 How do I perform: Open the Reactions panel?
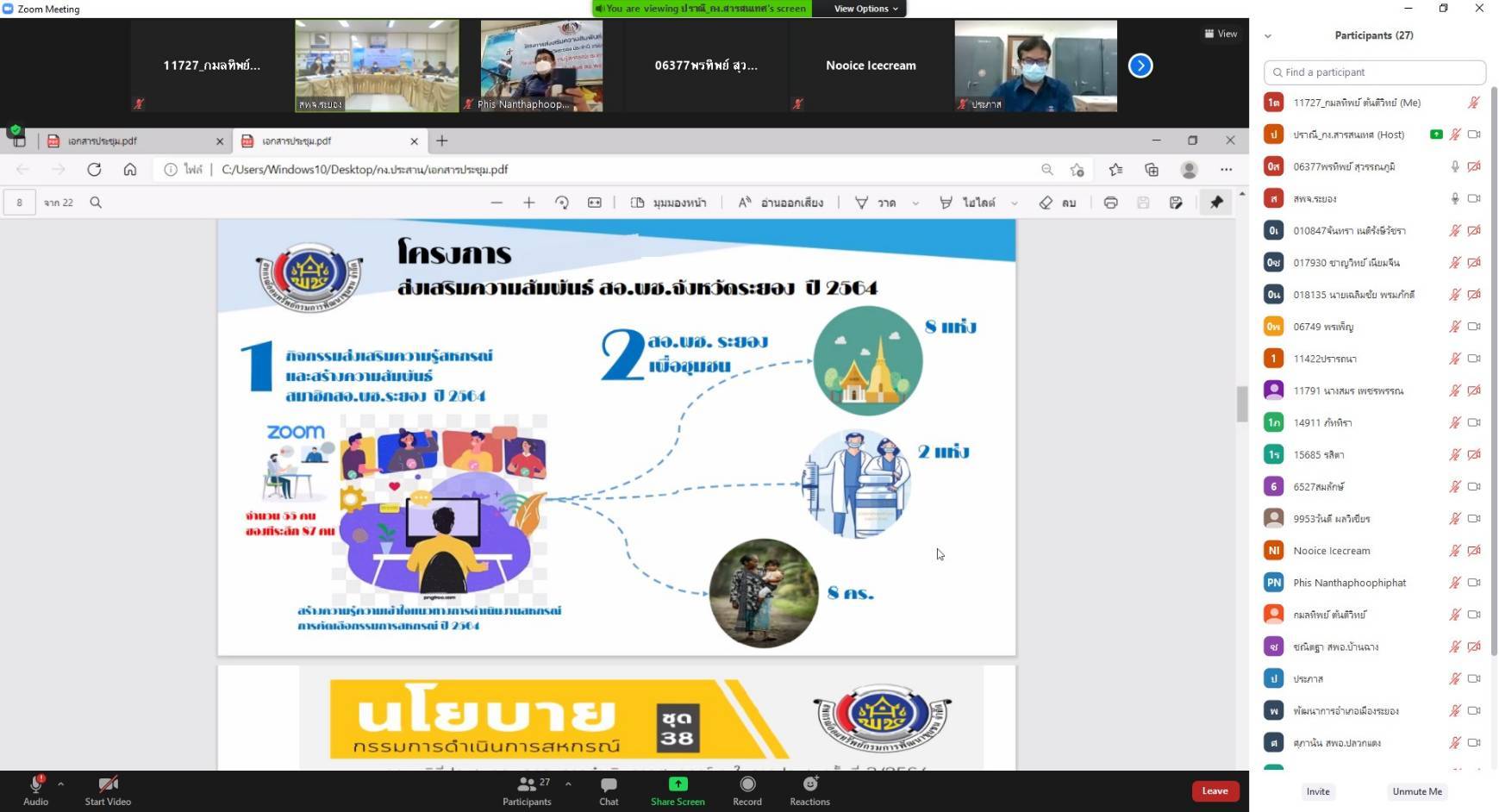click(809, 784)
